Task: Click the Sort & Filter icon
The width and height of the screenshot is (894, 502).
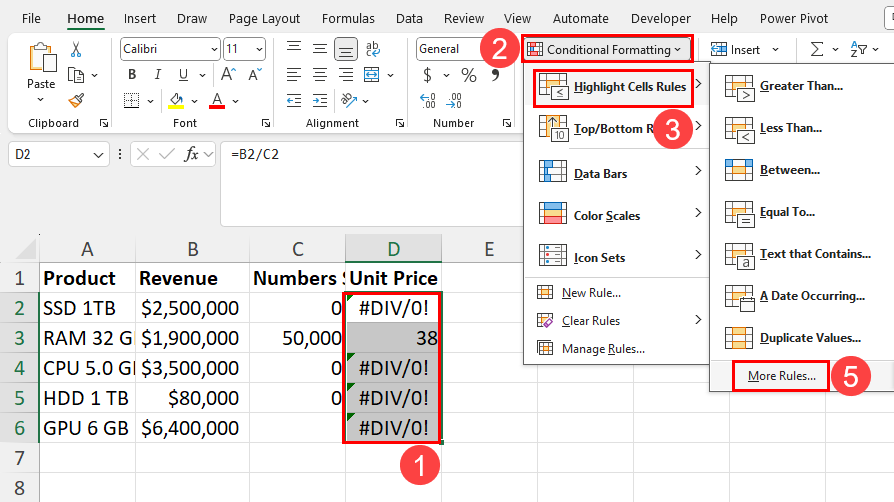Action: pos(859,50)
